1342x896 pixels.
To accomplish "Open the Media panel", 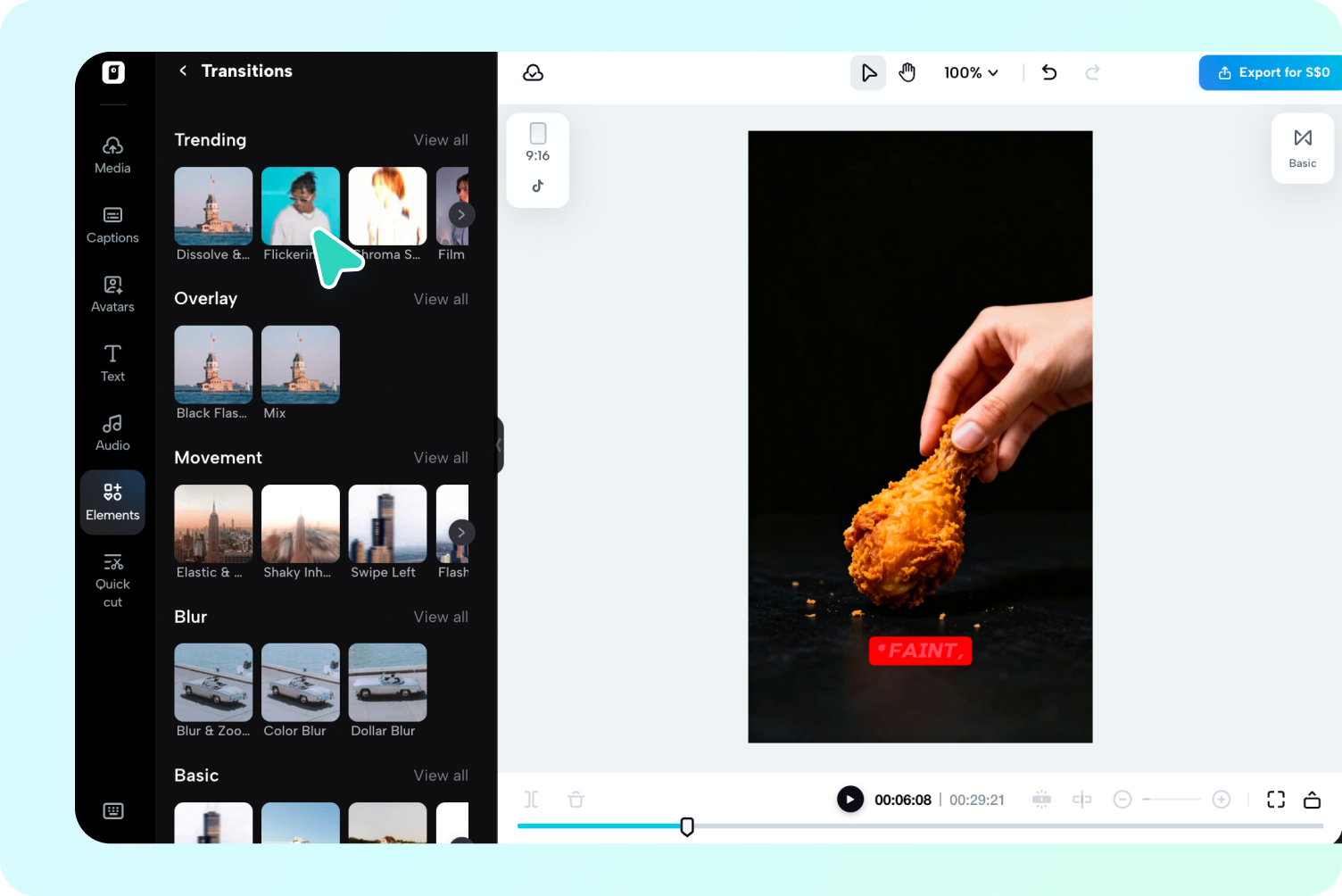I will point(112,155).
